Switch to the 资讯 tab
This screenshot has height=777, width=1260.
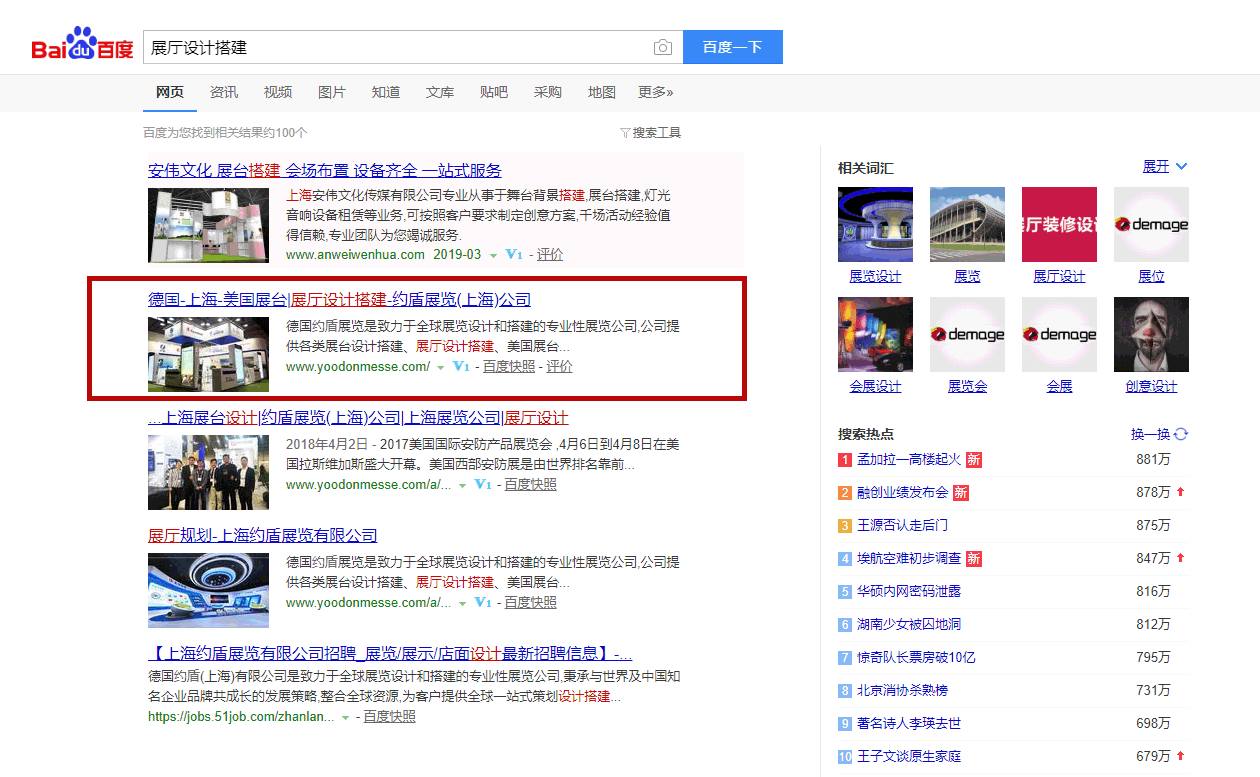pyautogui.click(x=224, y=92)
